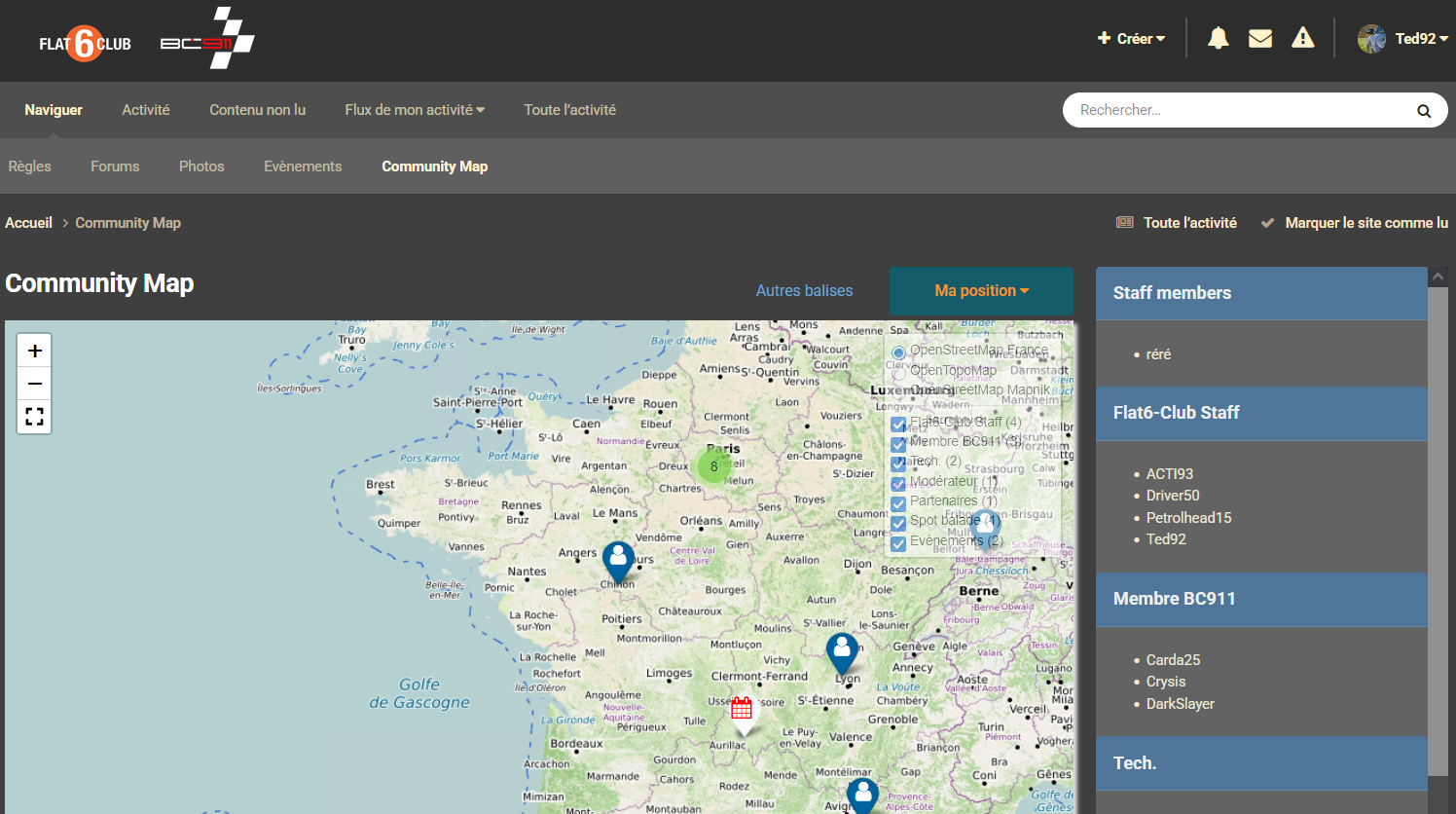Click the search magnifier icon
This screenshot has width=1456, height=814.
click(1423, 110)
